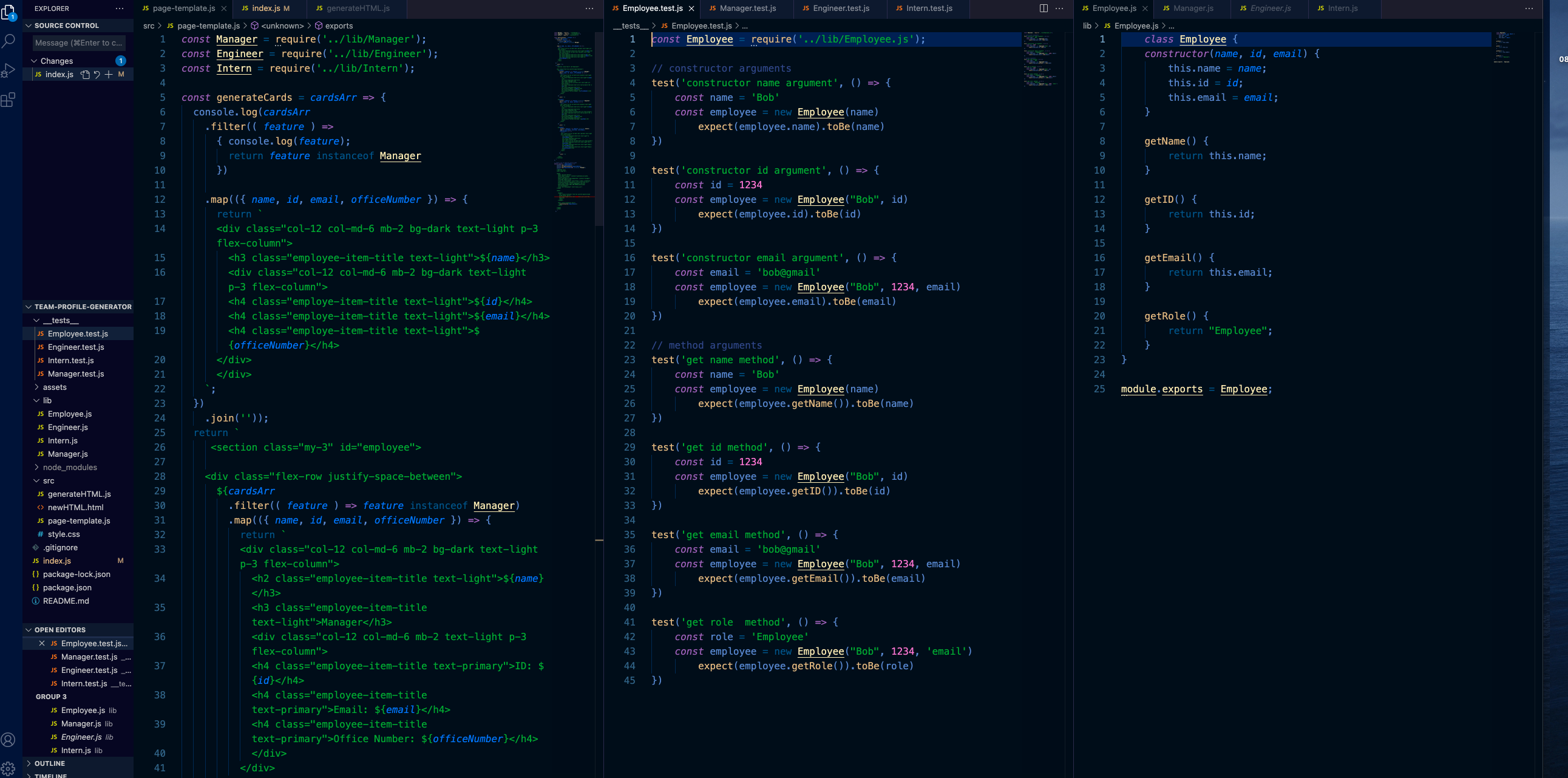
Task: Switch to the Engineer.test.js tab
Action: (x=841, y=9)
